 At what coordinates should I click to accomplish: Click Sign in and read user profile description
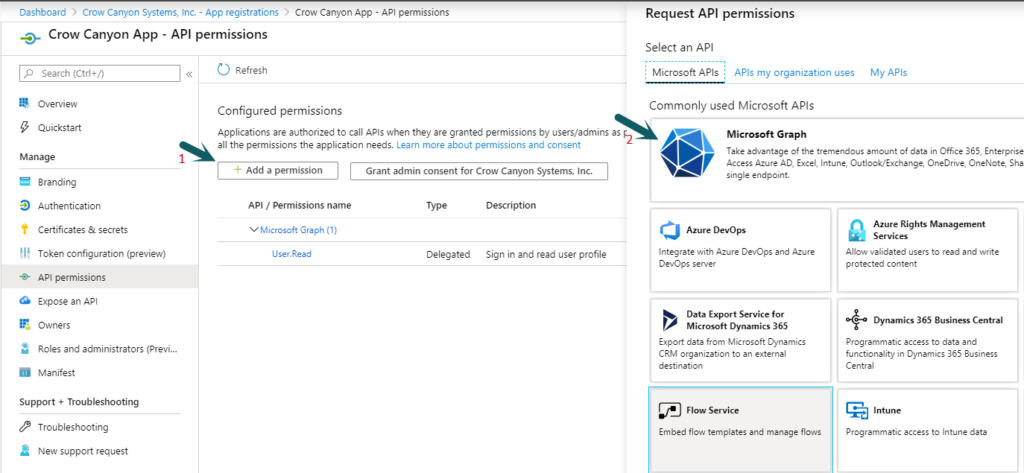[546, 254]
